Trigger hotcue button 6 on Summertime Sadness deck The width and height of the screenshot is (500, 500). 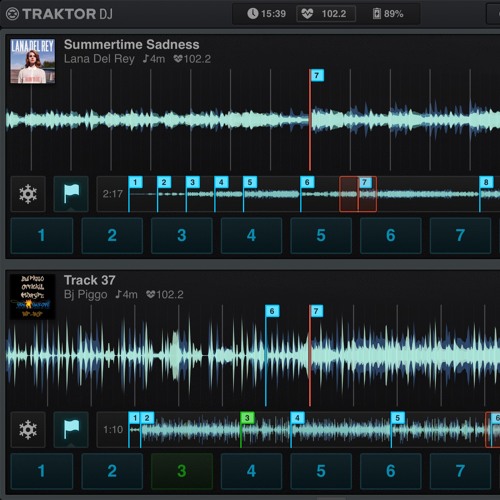[391, 235]
